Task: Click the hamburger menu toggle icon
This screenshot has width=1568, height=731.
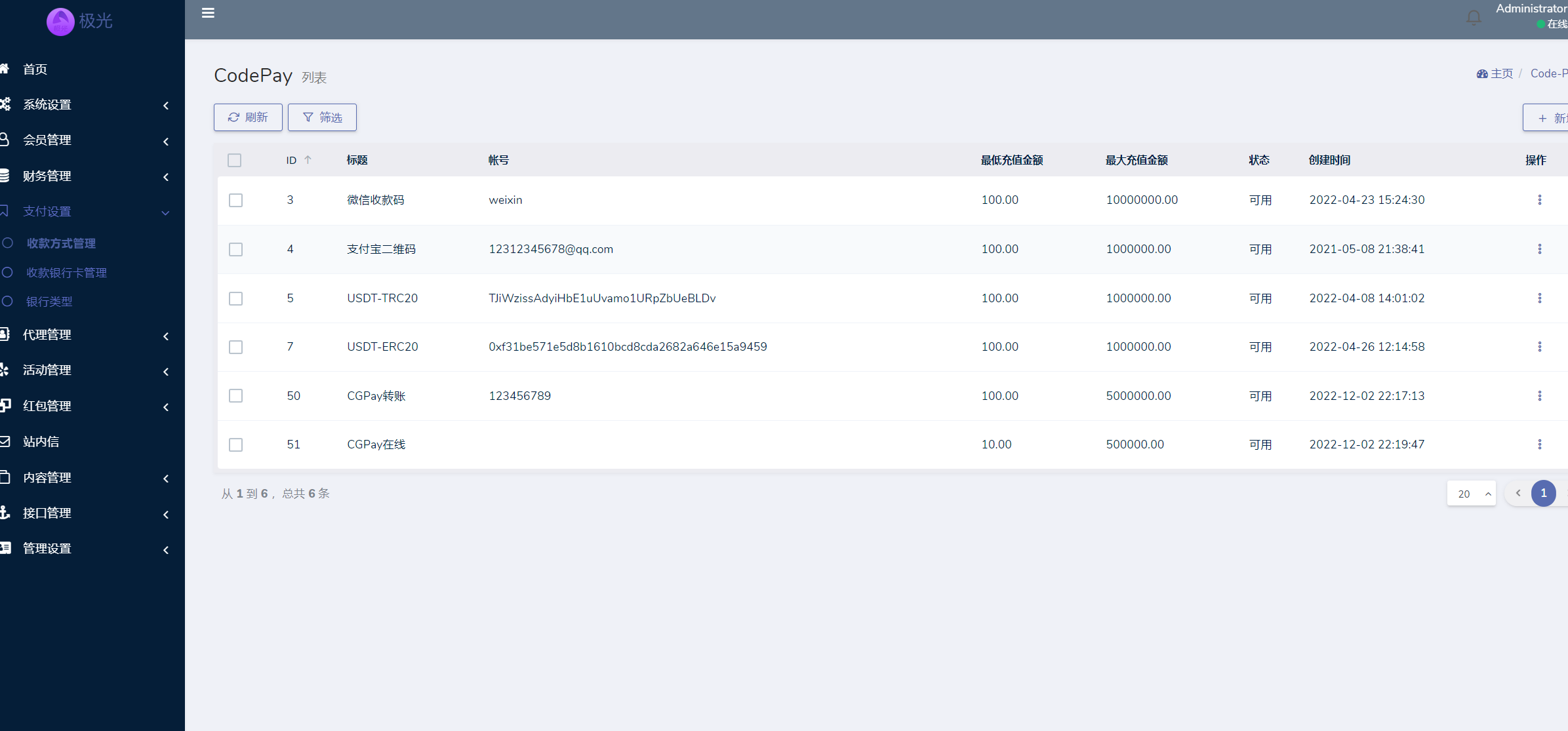Action: (208, 13)
